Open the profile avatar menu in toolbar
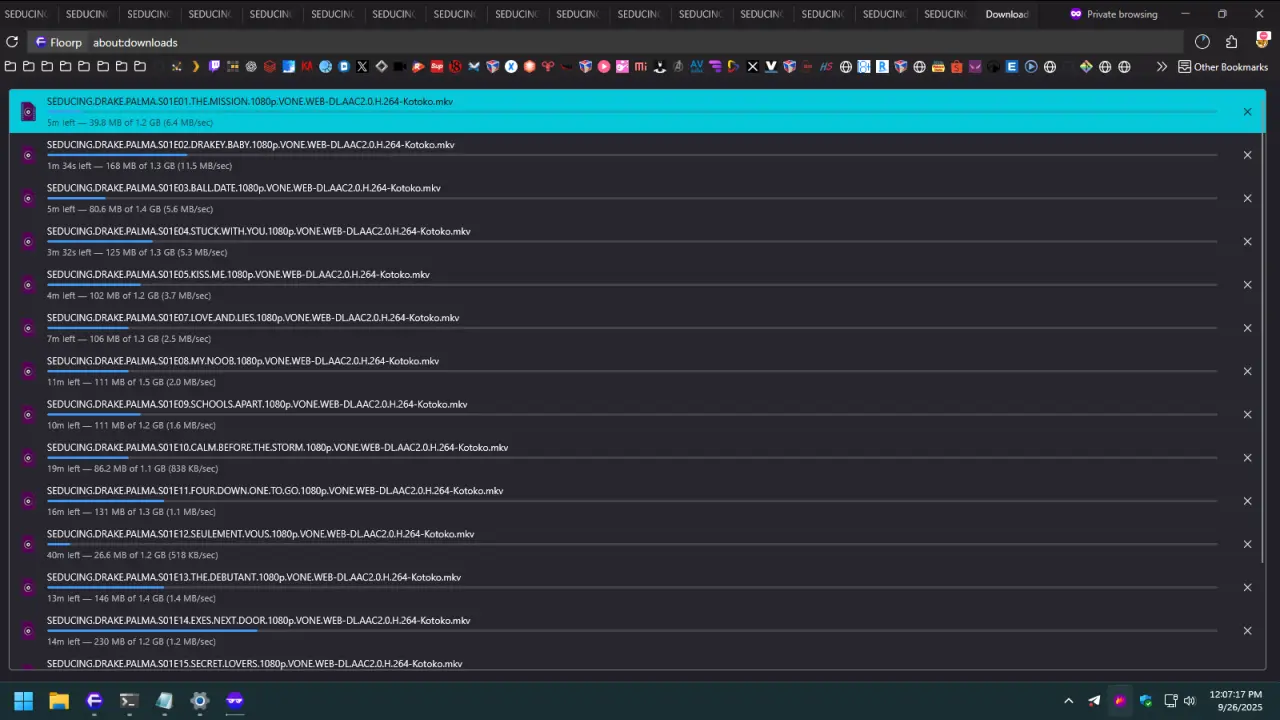 [x=1262, y=42]
